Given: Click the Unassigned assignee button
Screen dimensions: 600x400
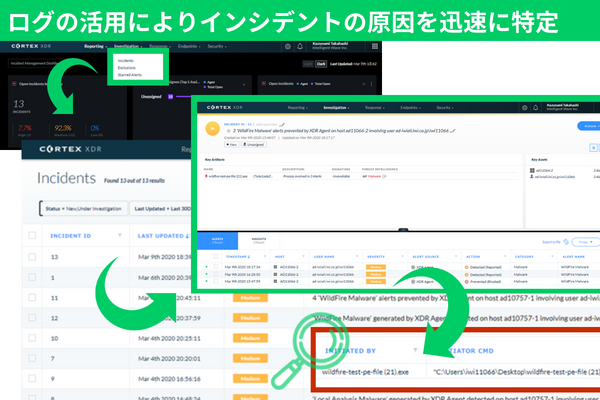Looking at the screenshot, I should click(x=254, y=145).
